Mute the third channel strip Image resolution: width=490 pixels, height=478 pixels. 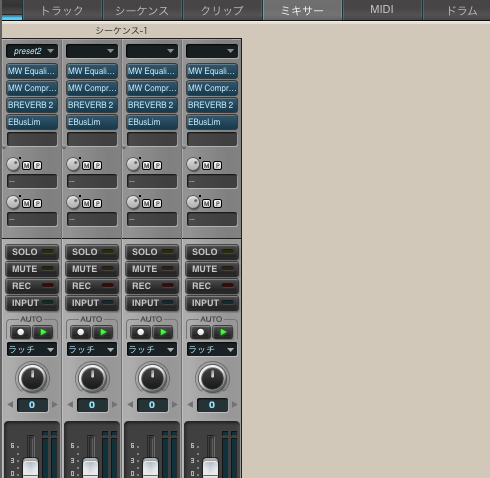click(152, 269)
